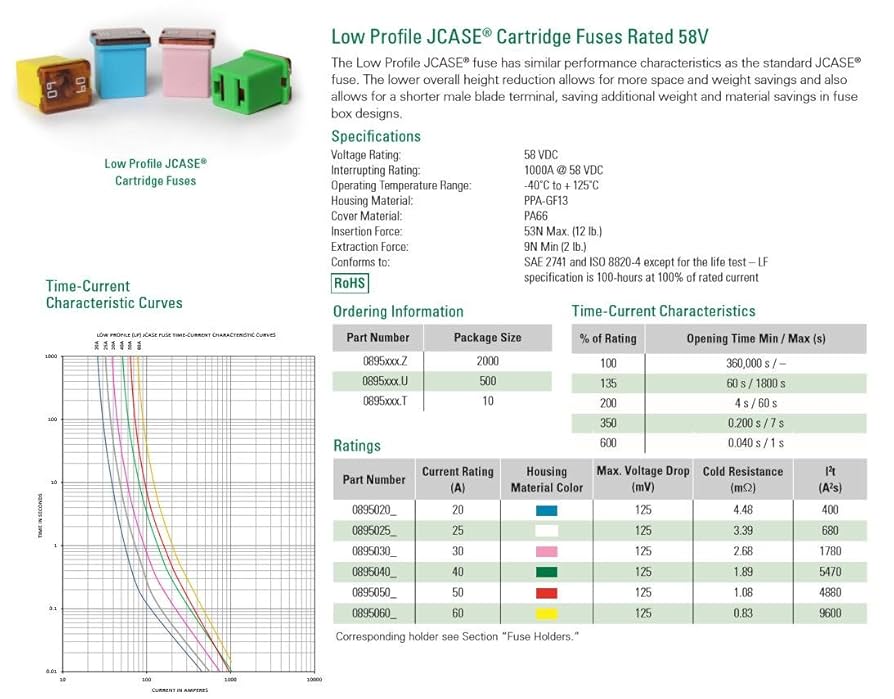Select the yellow color swatch for 0895060_

546,613
